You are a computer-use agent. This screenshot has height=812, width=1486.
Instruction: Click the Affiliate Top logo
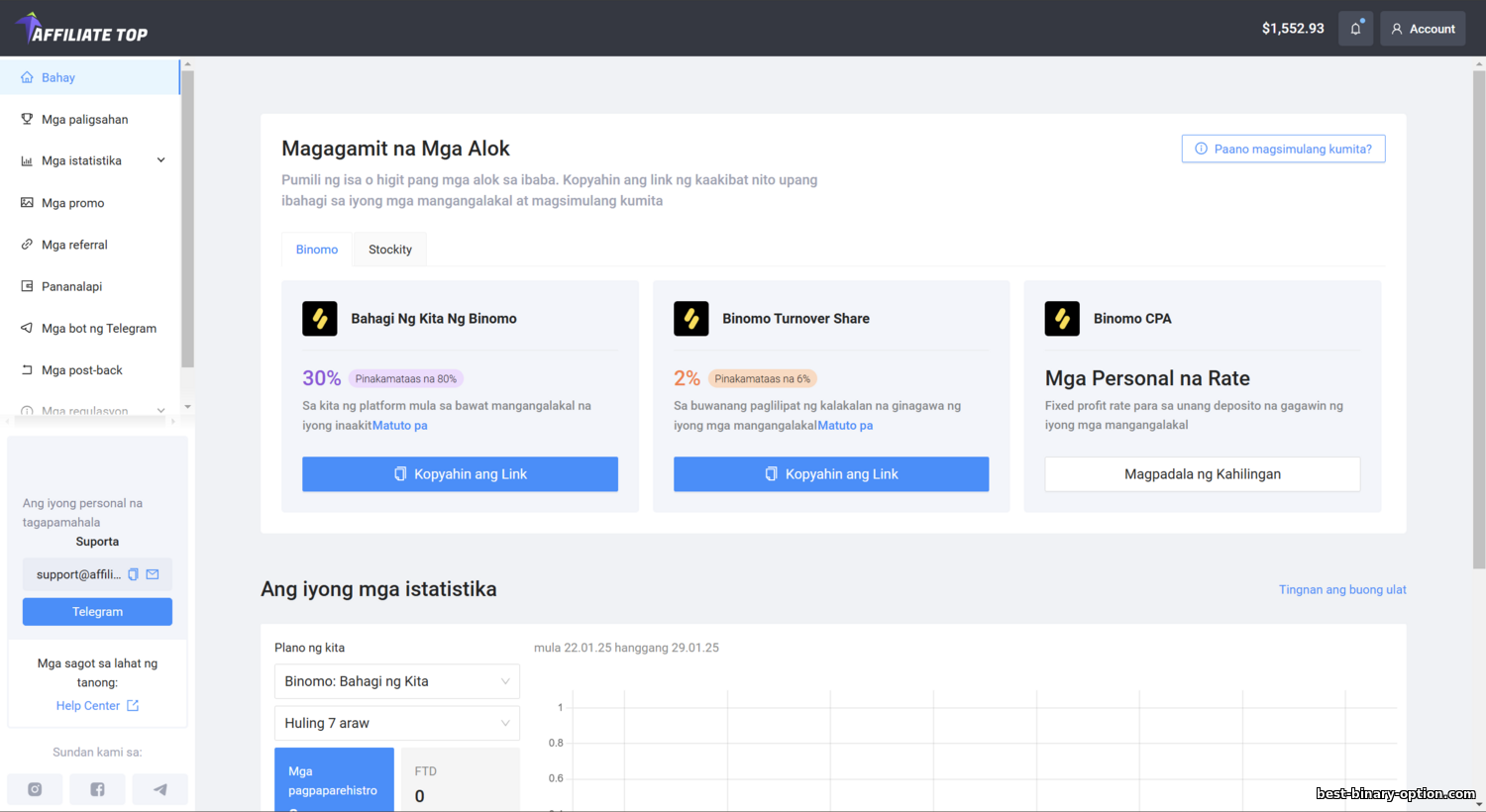tap(81, 29)
